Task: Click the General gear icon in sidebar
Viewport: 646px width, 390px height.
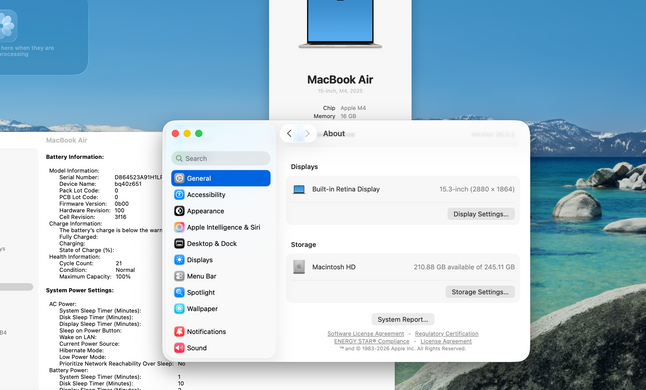Action: (179, 178)
